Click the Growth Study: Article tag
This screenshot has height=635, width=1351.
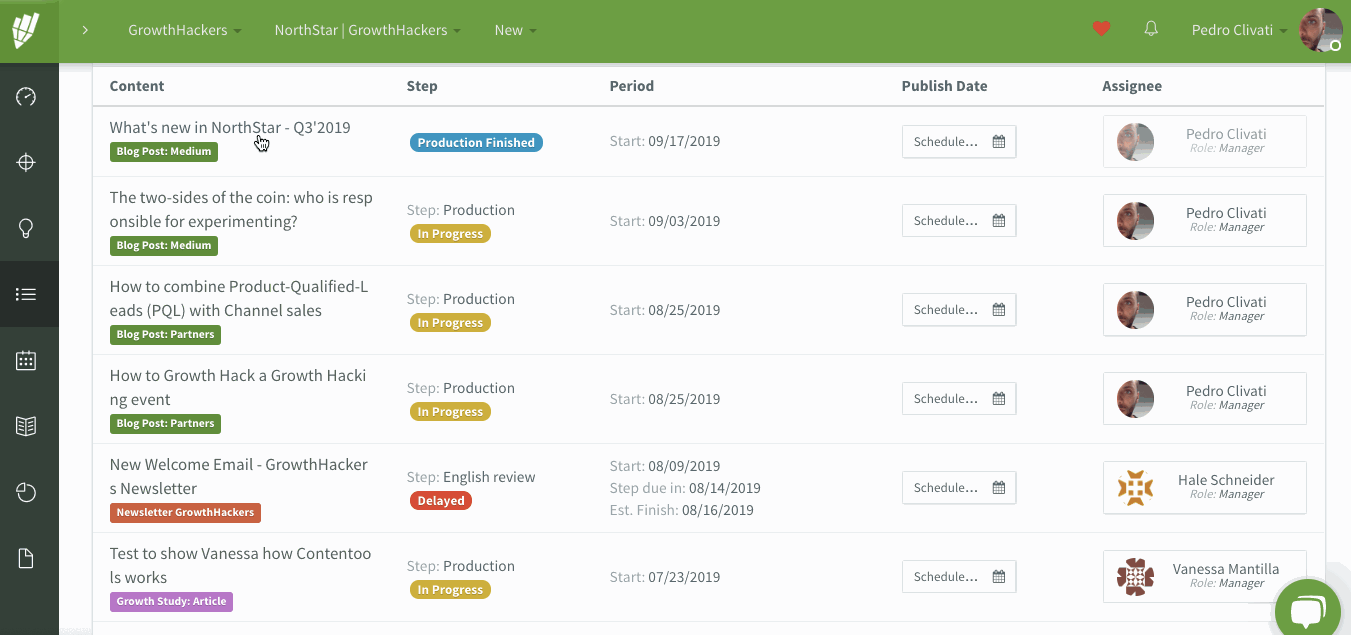tap(171, 602)
